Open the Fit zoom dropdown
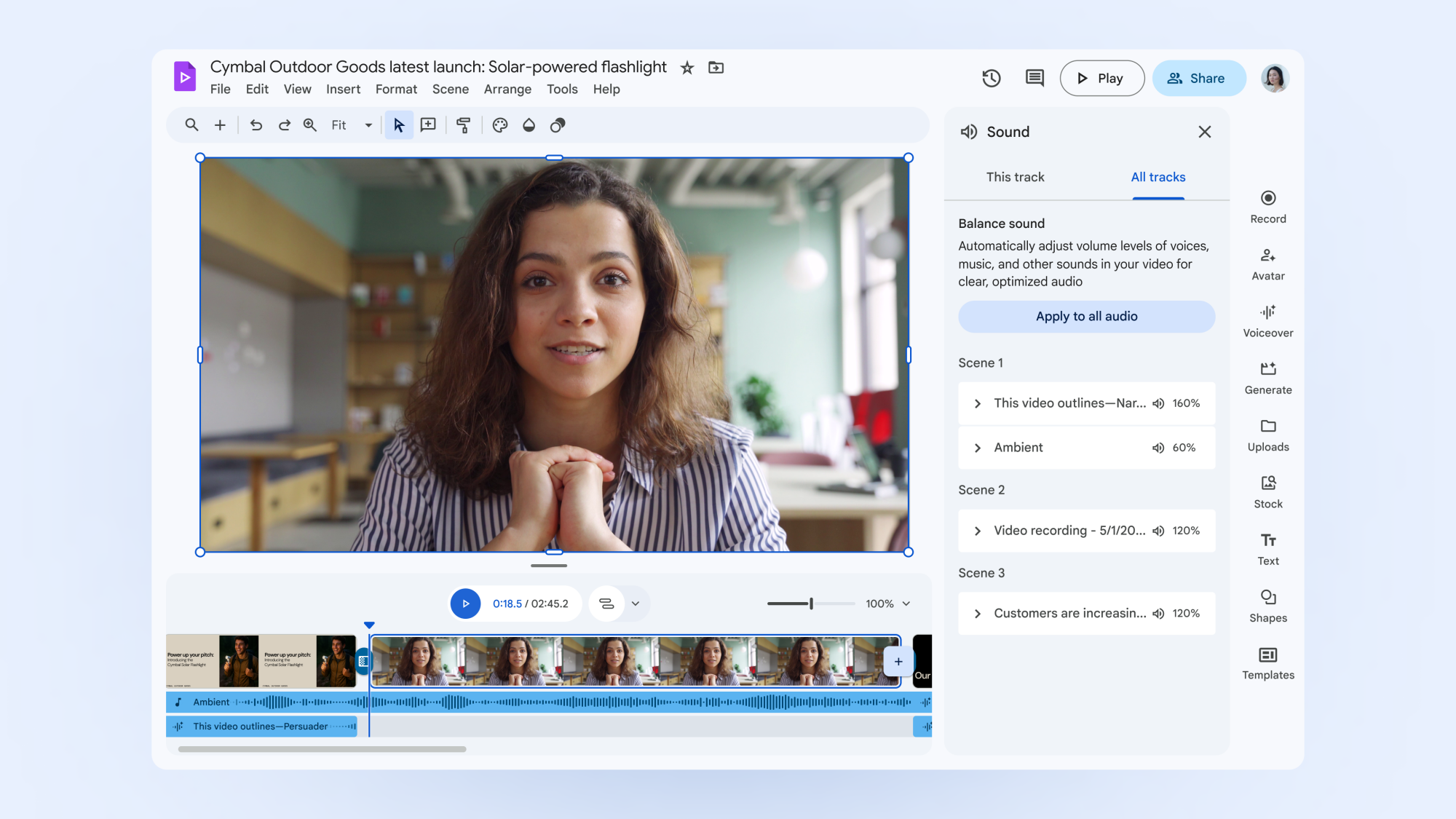This screenshot has height=819, width=1456. [x=368, y=124]
